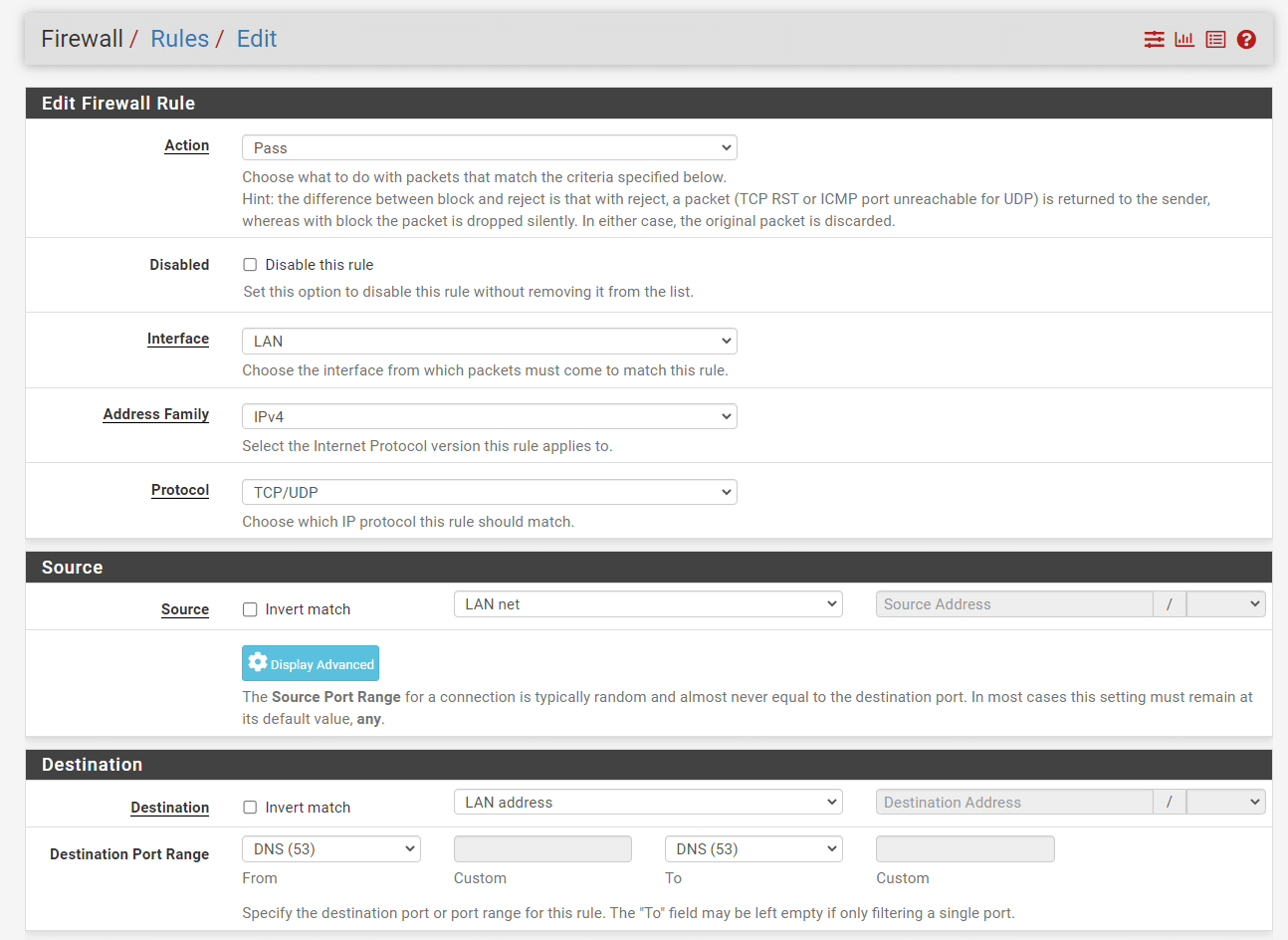Click the Destination Address input field
The height and width of the screenshot is (940, 1288).
(1014, 803)
